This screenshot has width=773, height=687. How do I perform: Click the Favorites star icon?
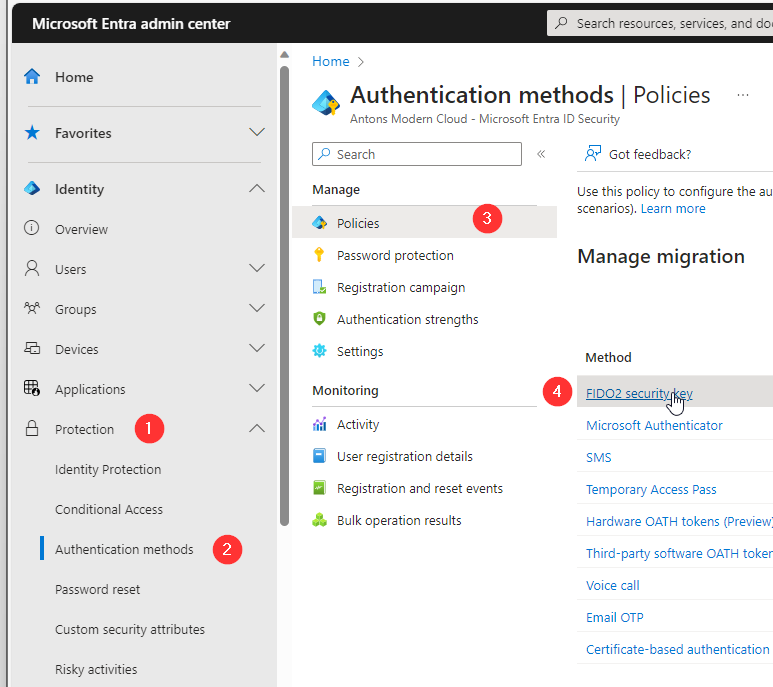(x=32, y=133)
